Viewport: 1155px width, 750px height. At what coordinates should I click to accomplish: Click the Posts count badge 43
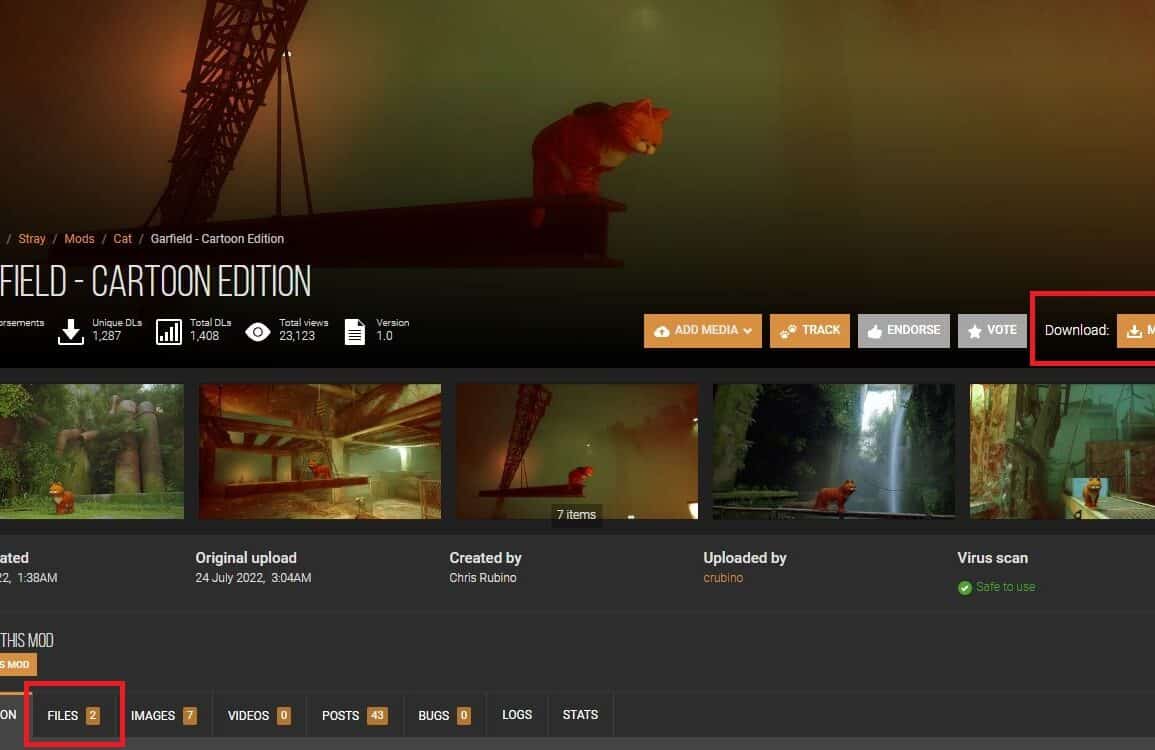point(377,715)
